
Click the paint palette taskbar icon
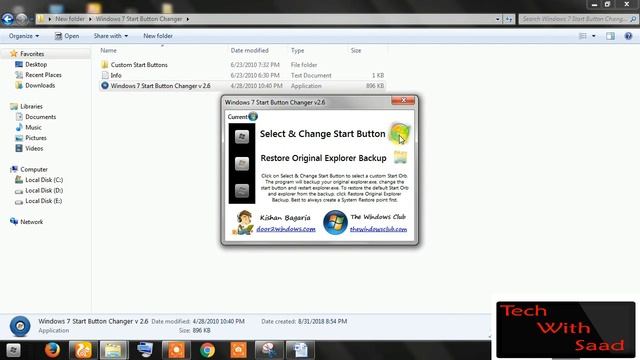tap(269, 350)
